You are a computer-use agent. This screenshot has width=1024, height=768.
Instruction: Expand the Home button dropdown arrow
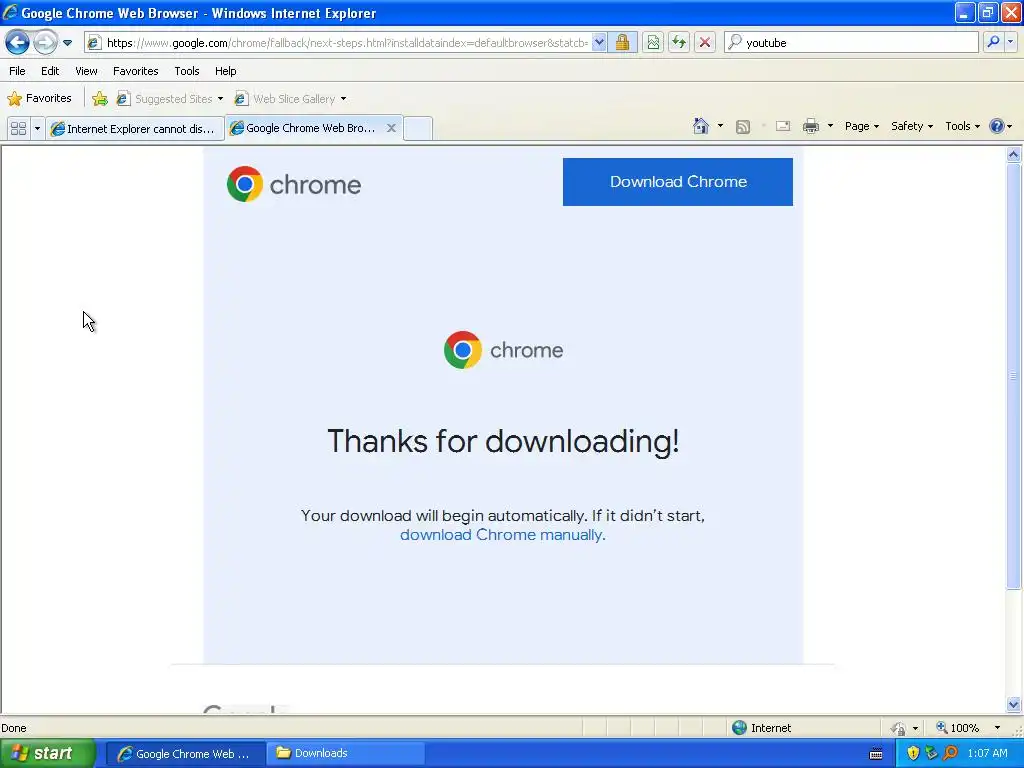tap(720, 126)
